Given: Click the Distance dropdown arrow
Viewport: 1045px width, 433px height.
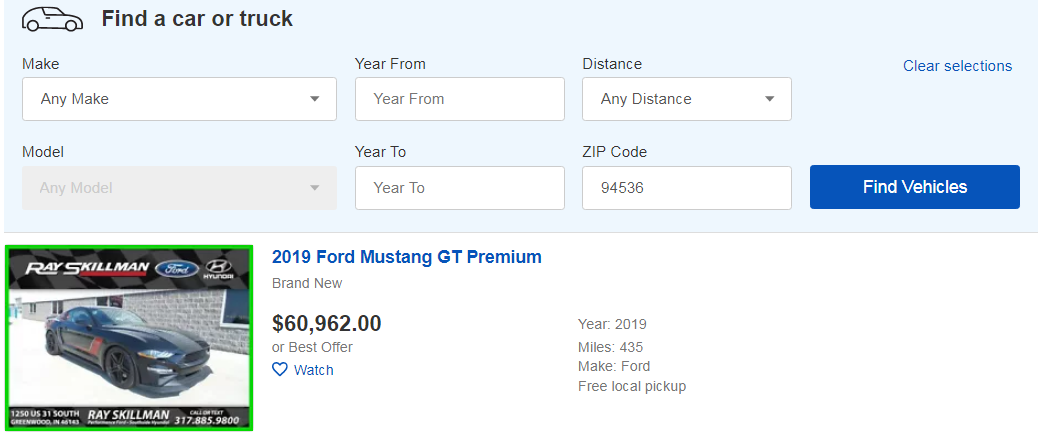Looking at the screenshot, I should pyautogui.click(x=770, y=99).
